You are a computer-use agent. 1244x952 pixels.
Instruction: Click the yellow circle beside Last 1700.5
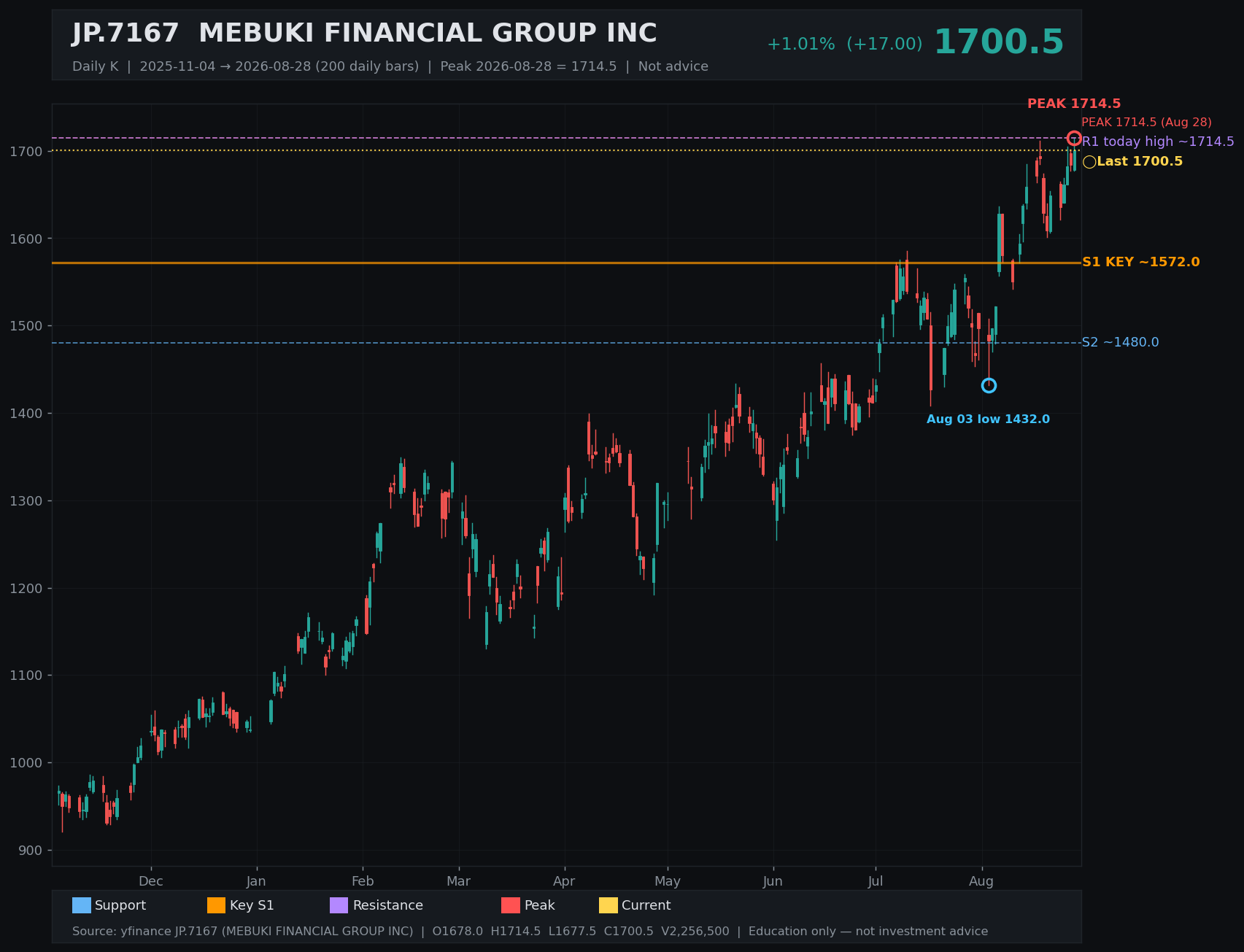1089,162
